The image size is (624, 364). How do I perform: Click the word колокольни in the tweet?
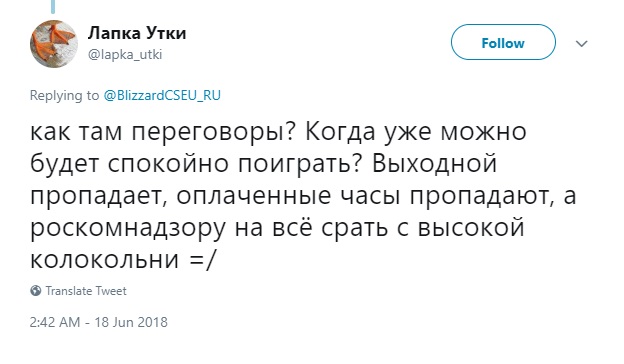point(104,260)
